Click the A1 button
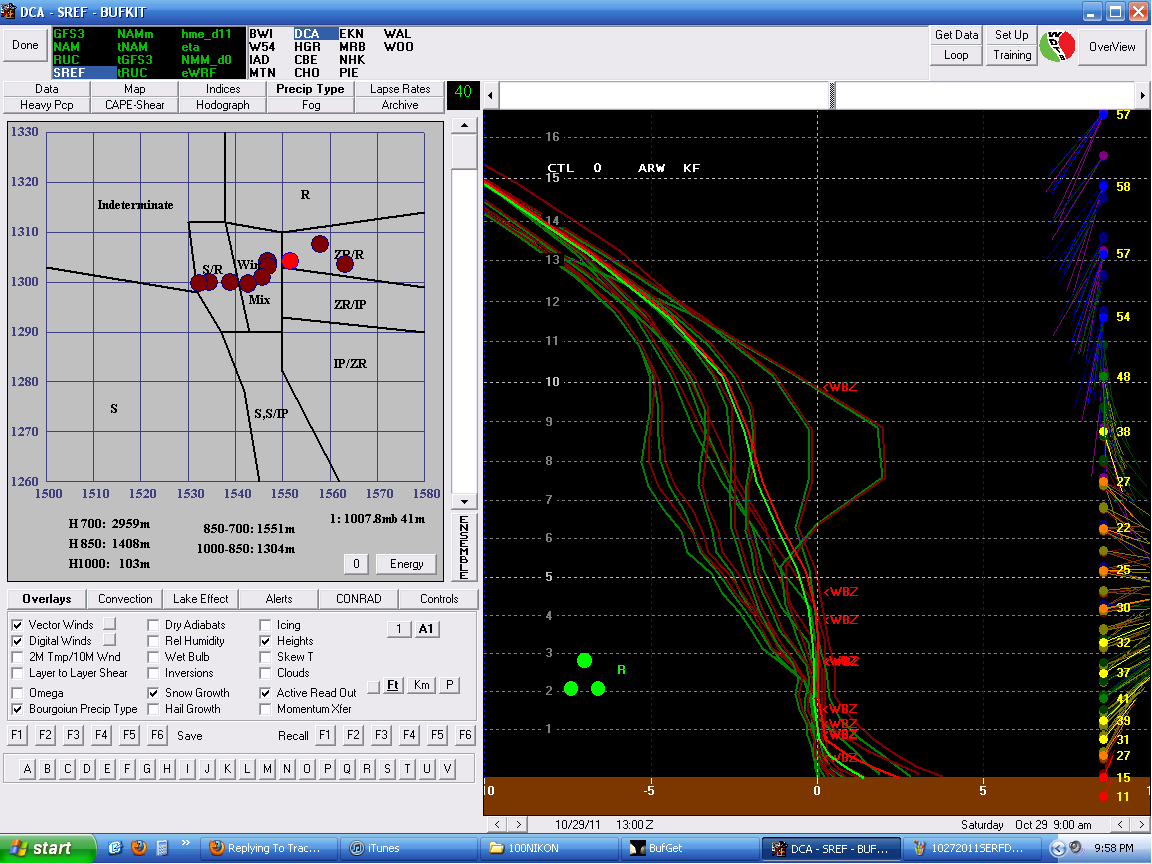The image size is (1152, 864). (x=426, y=629)
